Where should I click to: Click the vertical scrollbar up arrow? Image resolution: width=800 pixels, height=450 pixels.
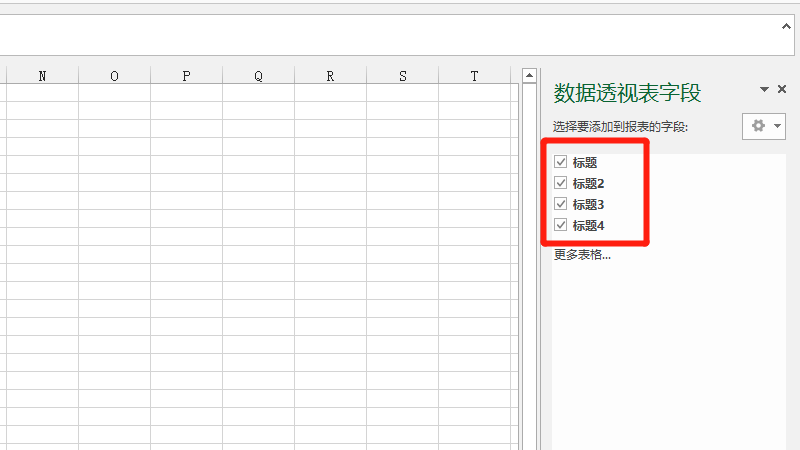(529, 76)
